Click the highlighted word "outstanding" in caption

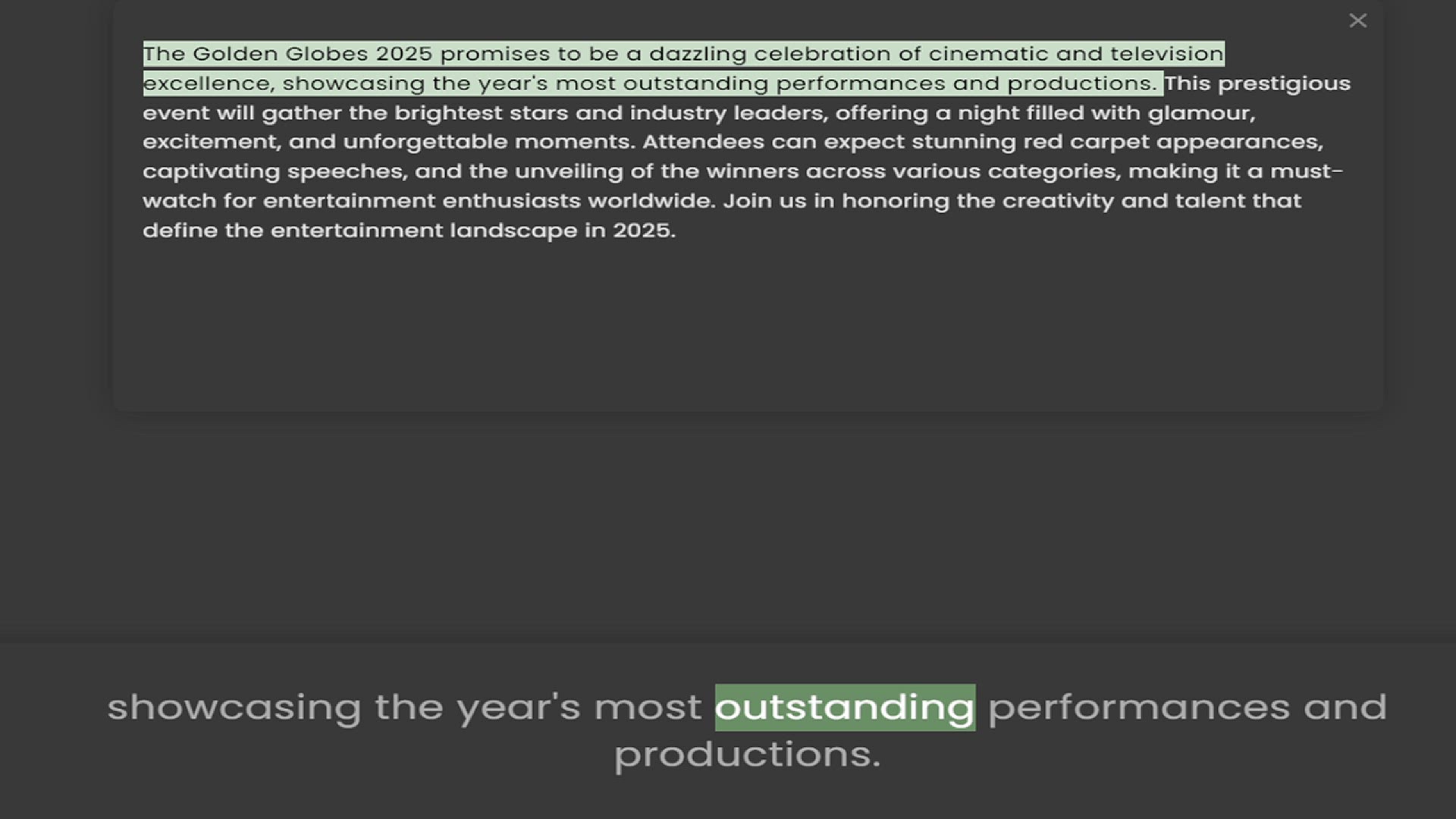click(844, 708)
